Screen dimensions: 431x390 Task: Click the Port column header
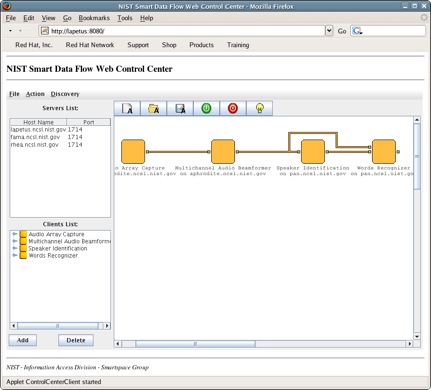click(x=88, y=122)
